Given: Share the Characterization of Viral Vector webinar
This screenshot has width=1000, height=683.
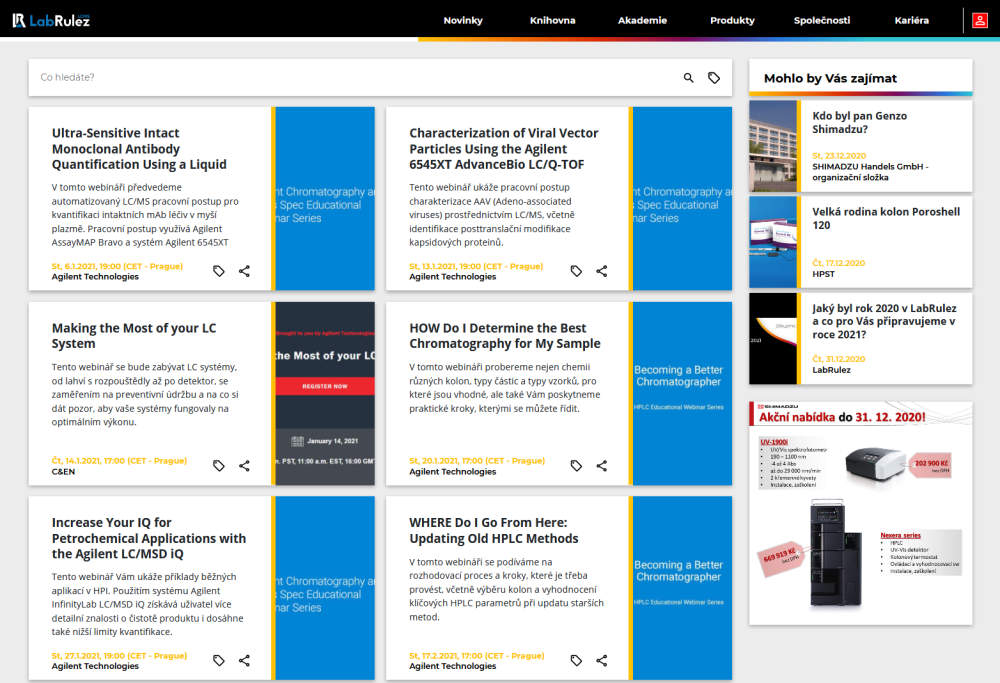Looking at the screenshot, I should point(601,271).
